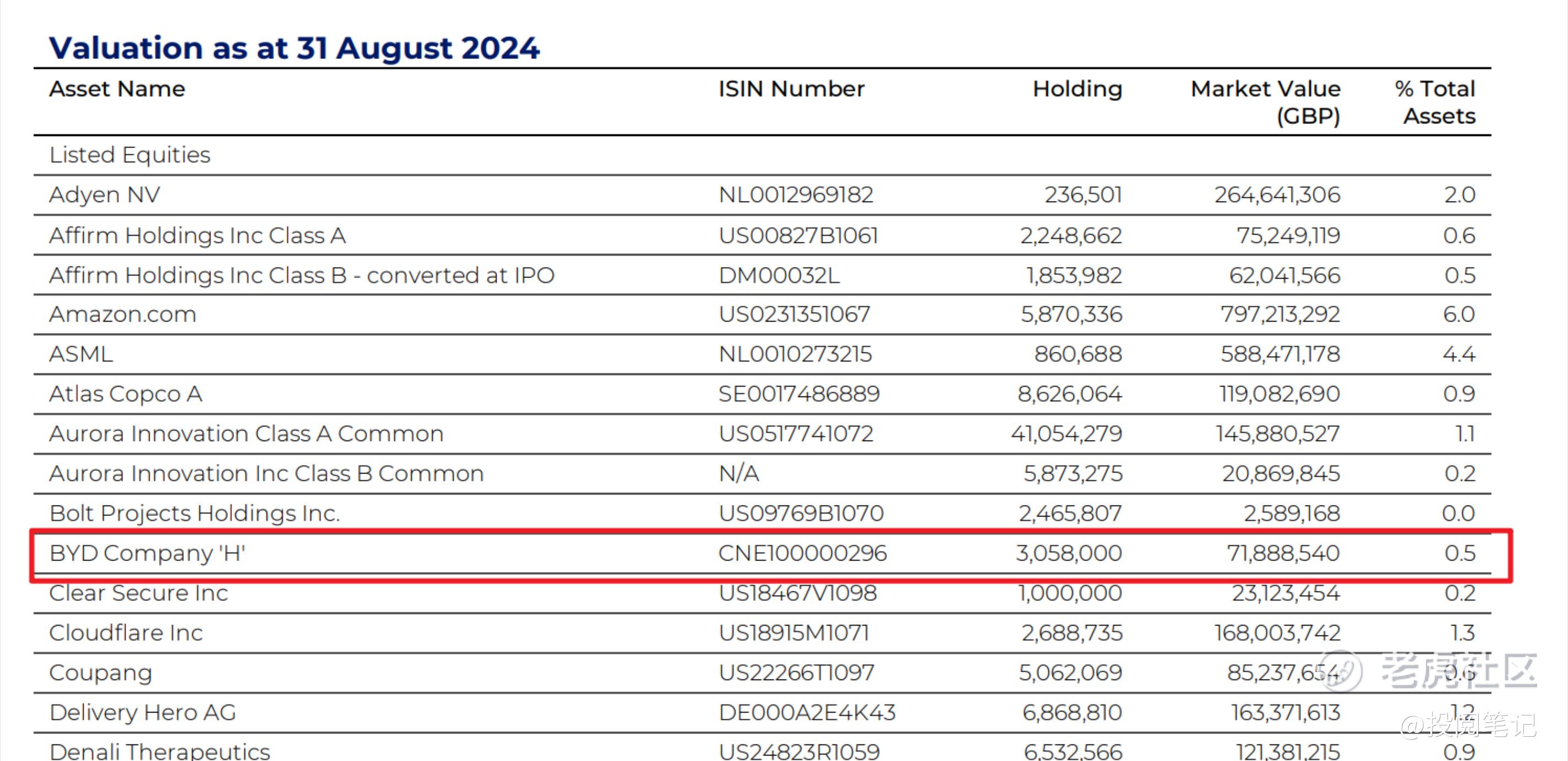Select ISIN 'DE000A2E4K43'
Screen dimensions: 1568x761
(x=807, y=713)
